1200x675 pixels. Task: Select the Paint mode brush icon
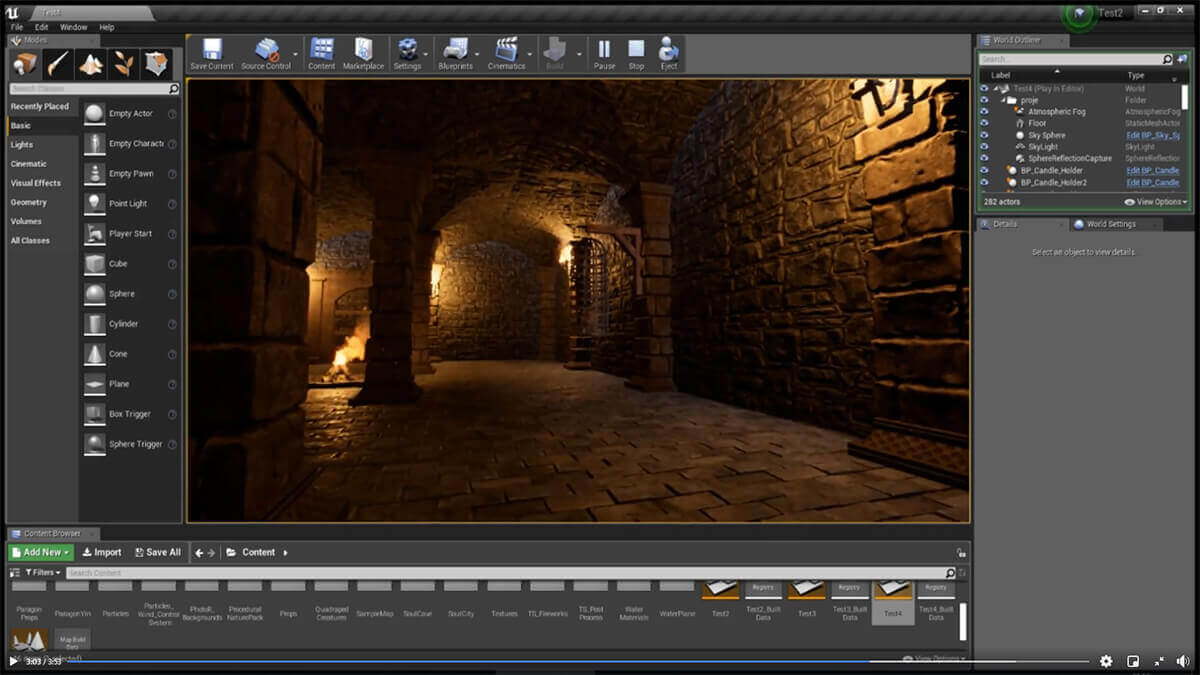point(58,64)
